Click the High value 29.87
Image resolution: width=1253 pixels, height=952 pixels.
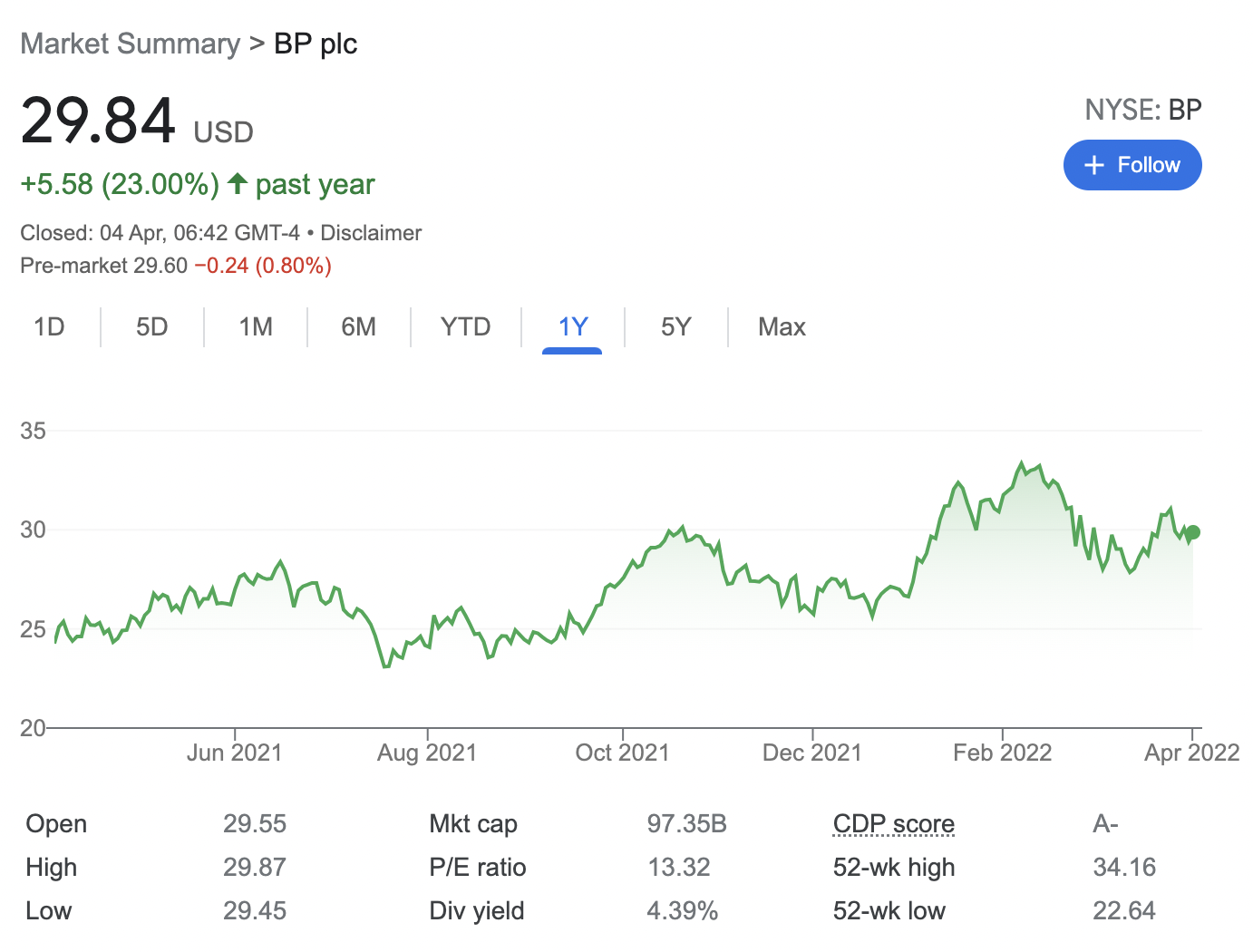[x=255, y=867]
